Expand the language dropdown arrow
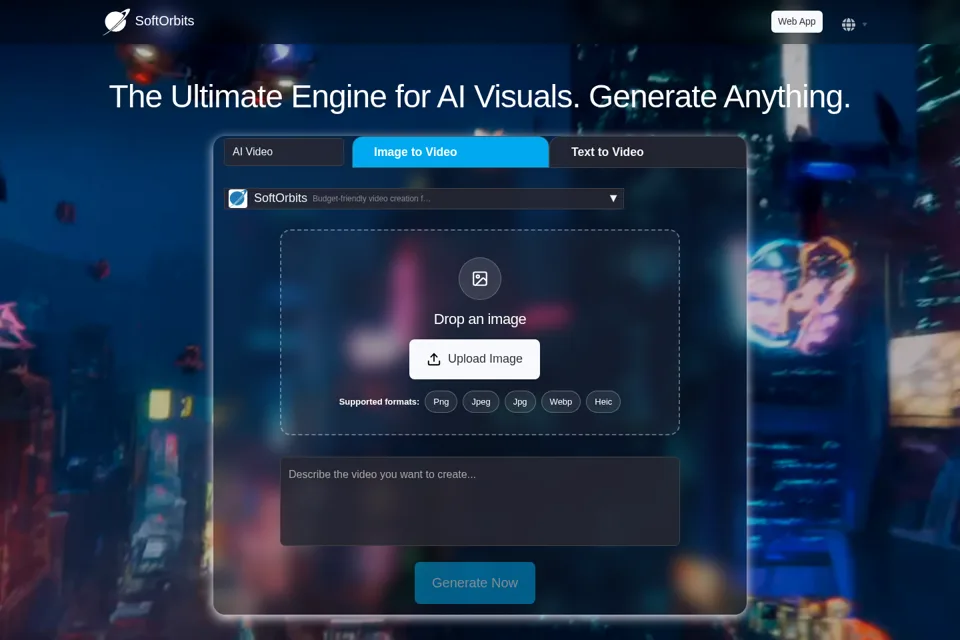Image resolution: width=960 pixels, height=640 pixels. (864, 24)
